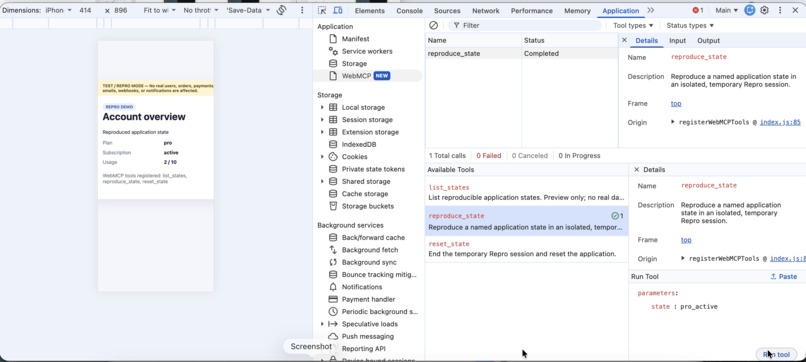This screenshot has width=806, height=362.
Task: Open the index.js:85 origin link
Action: pos(780,122)
